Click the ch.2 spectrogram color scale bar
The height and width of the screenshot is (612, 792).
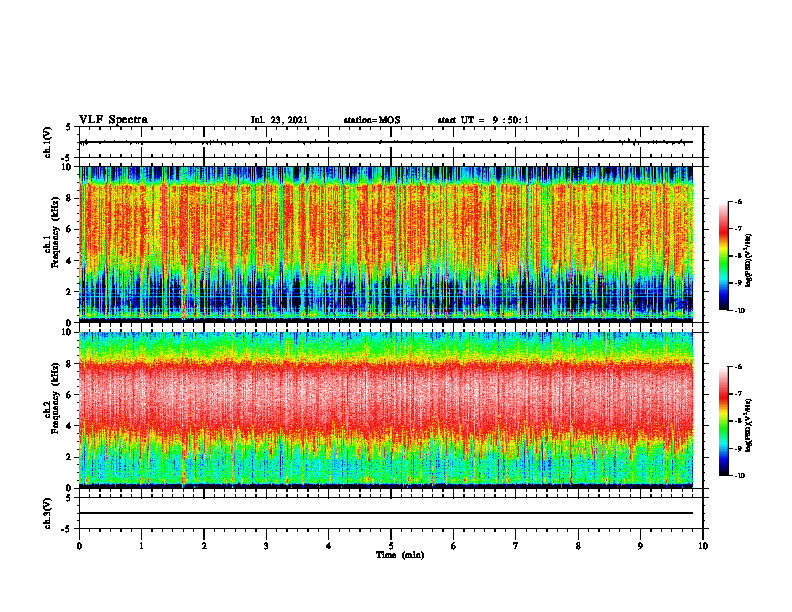(x=723, y=421)
